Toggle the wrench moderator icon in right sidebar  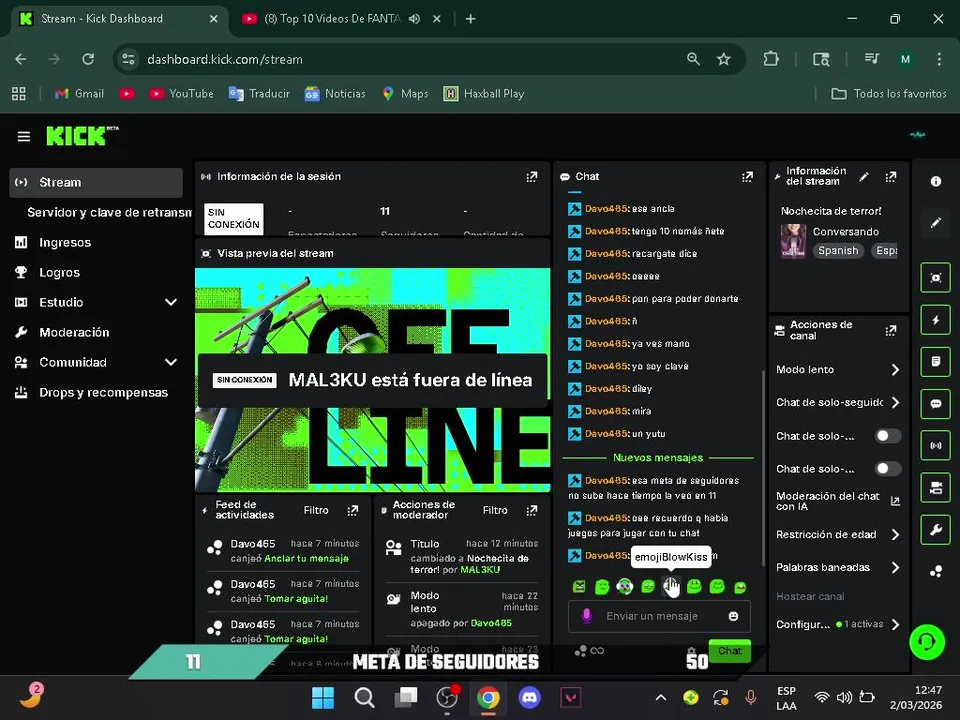tap(936, 529)
